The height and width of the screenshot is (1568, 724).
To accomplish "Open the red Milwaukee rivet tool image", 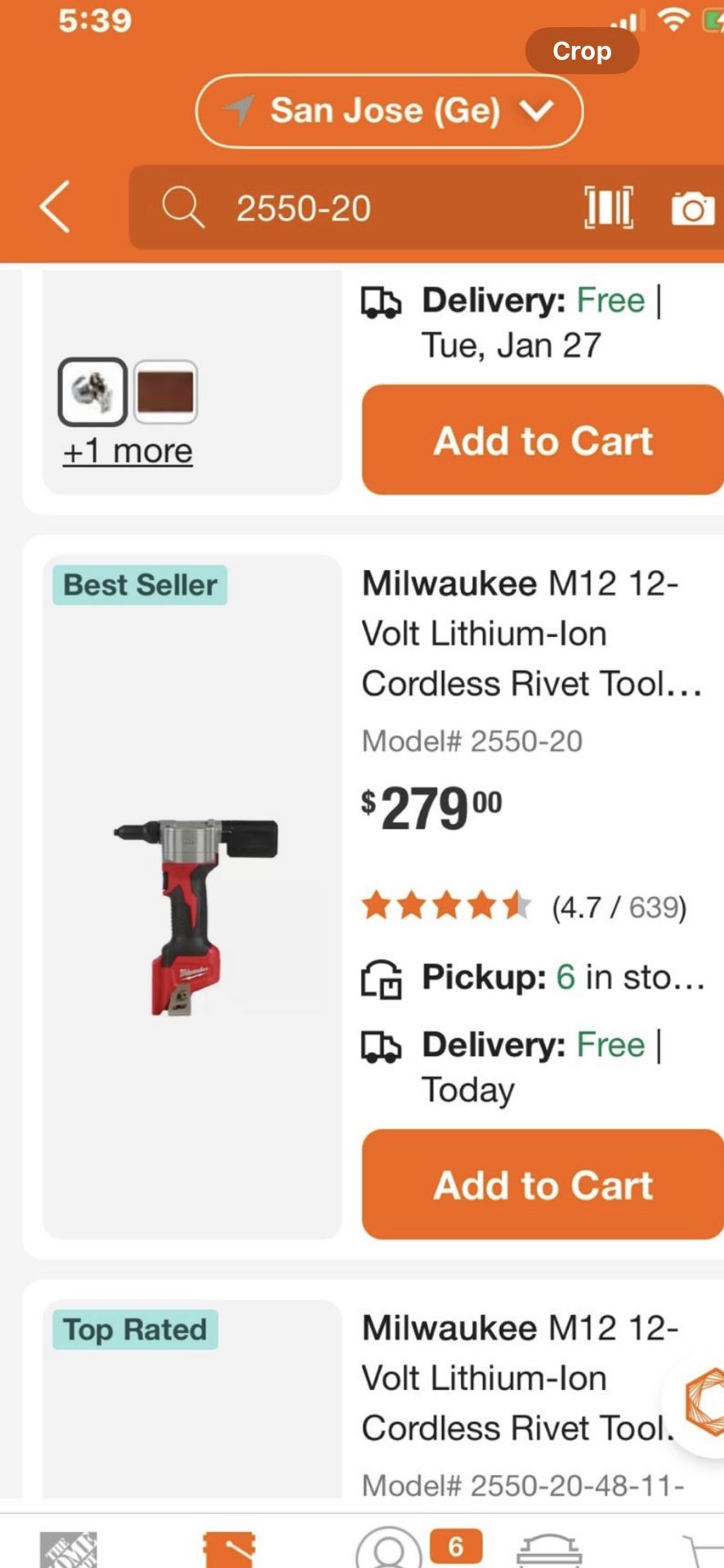I will tap(193, 915).
